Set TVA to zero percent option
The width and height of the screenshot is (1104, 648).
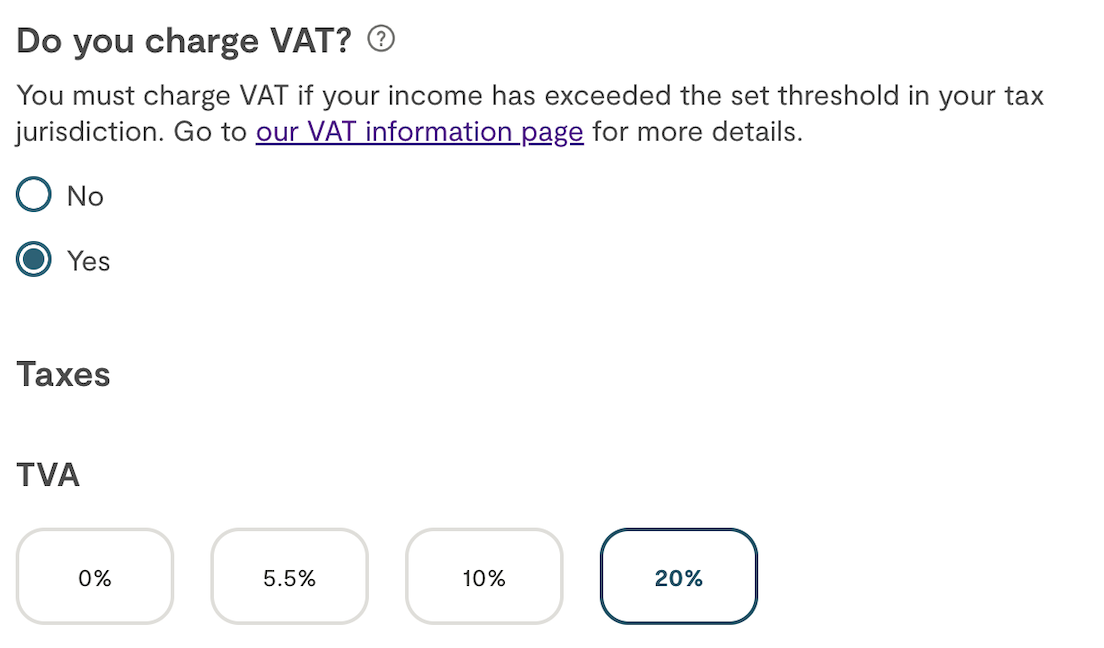(x=95, y=576)
